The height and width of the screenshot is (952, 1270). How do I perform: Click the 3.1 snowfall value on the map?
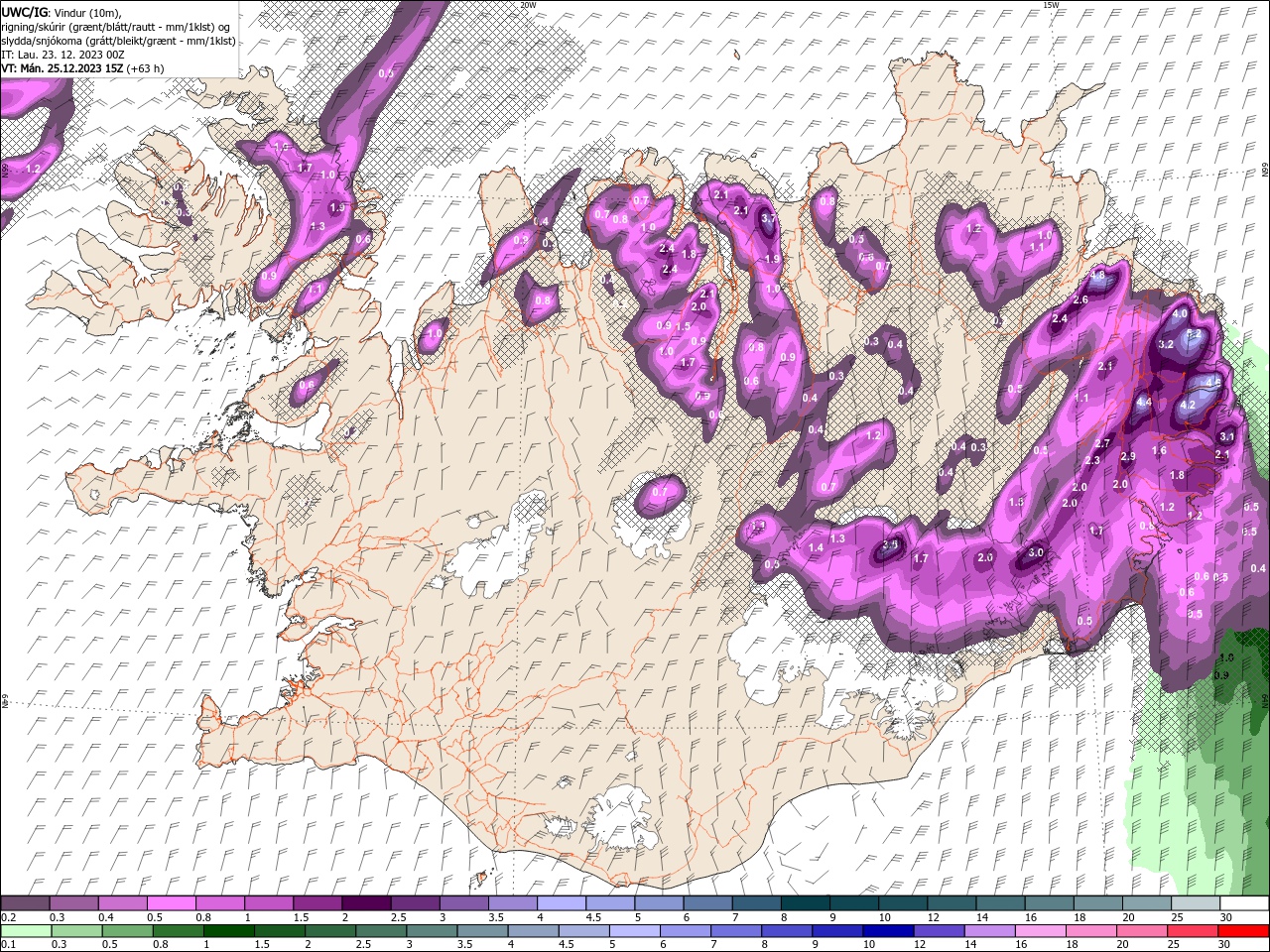1226,437
